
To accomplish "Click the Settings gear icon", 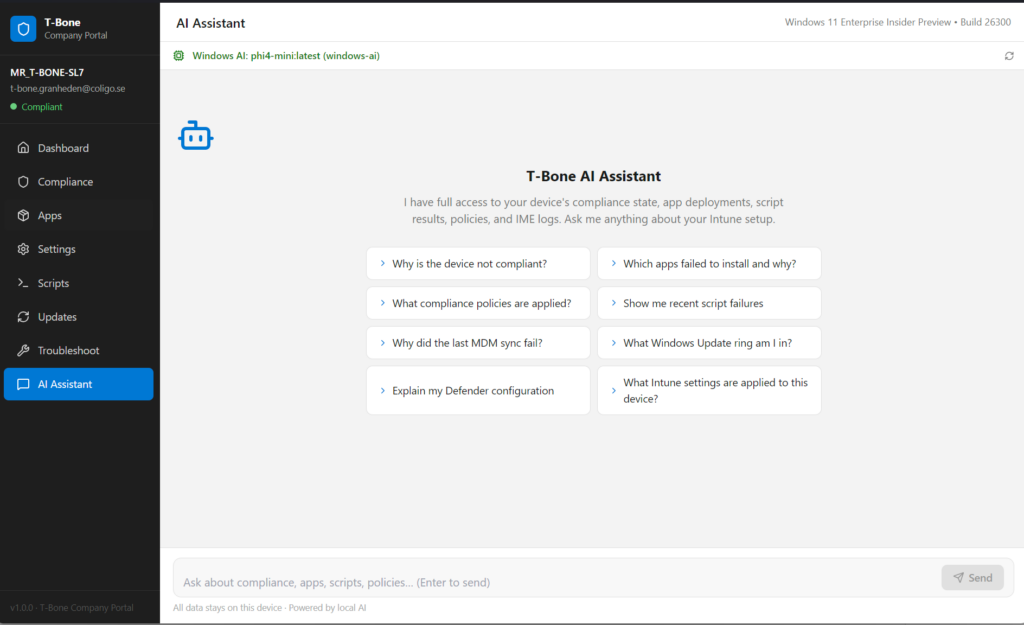I will pos(24,249).
